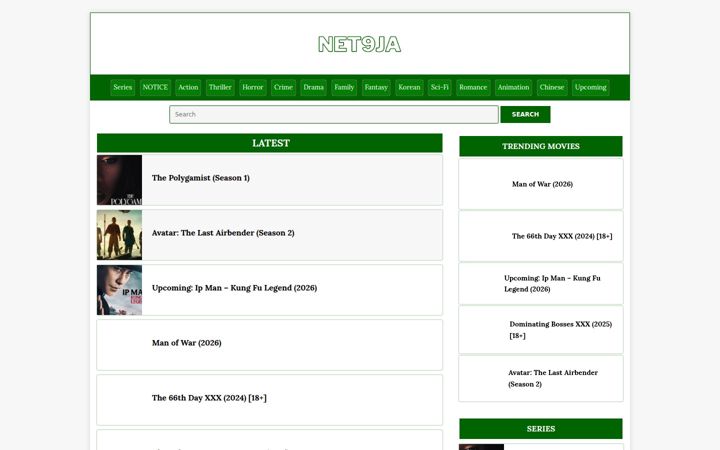This screenshot has height=450, width=720.
Task: Open Upcoming: Ip Man title in Latest
Action: [235, 288]
